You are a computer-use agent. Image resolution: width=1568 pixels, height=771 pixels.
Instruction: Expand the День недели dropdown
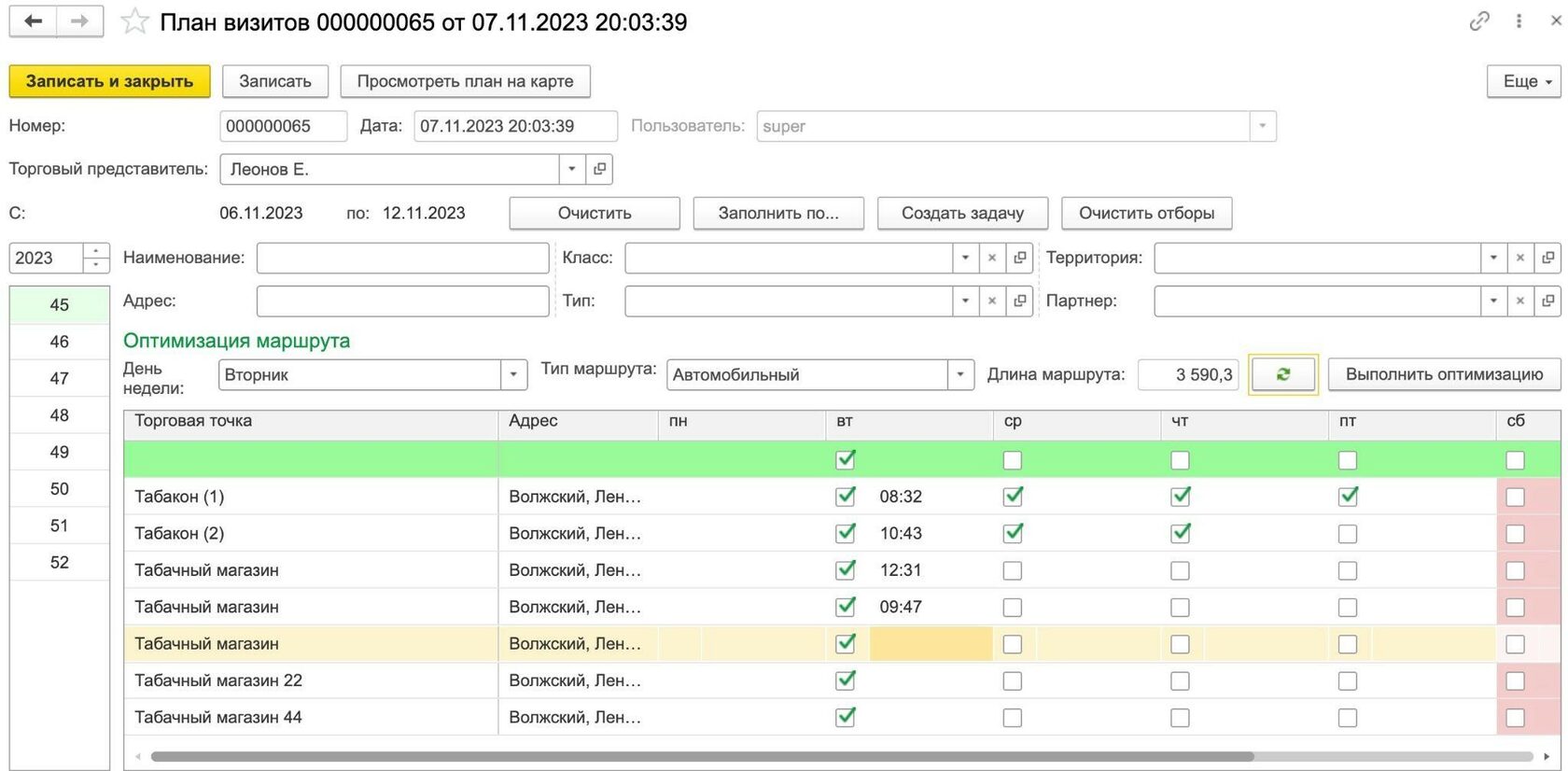[x=513, y=374]
